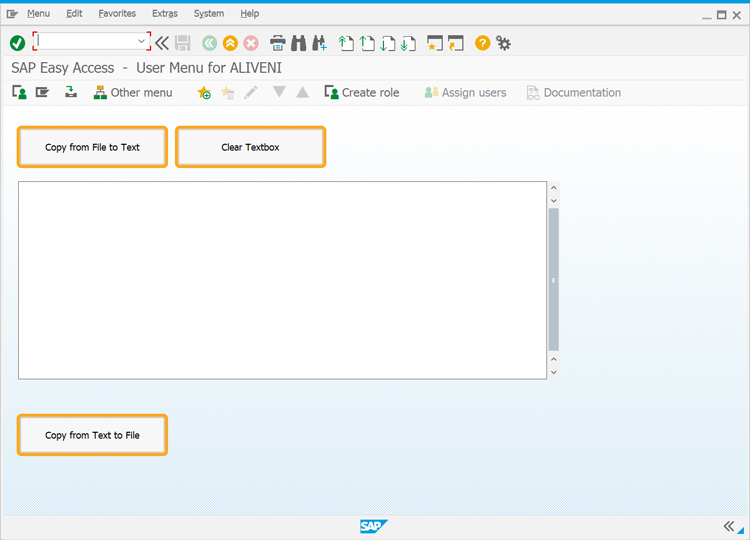Click inside the large text box

pyautogui.click(x=282, y=280)
